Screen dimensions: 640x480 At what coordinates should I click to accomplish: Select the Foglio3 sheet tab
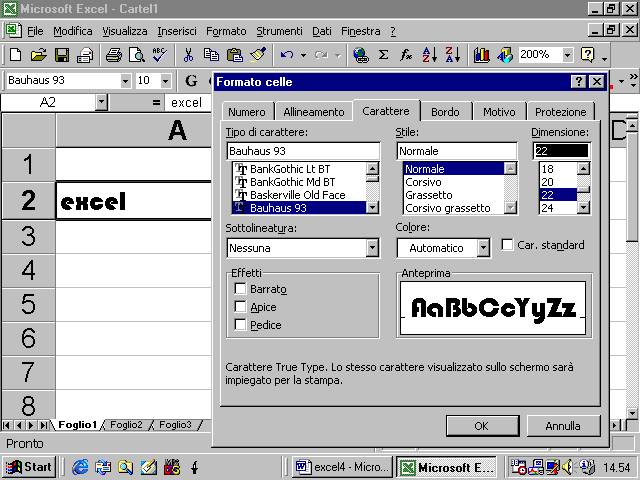coord(175,425)
